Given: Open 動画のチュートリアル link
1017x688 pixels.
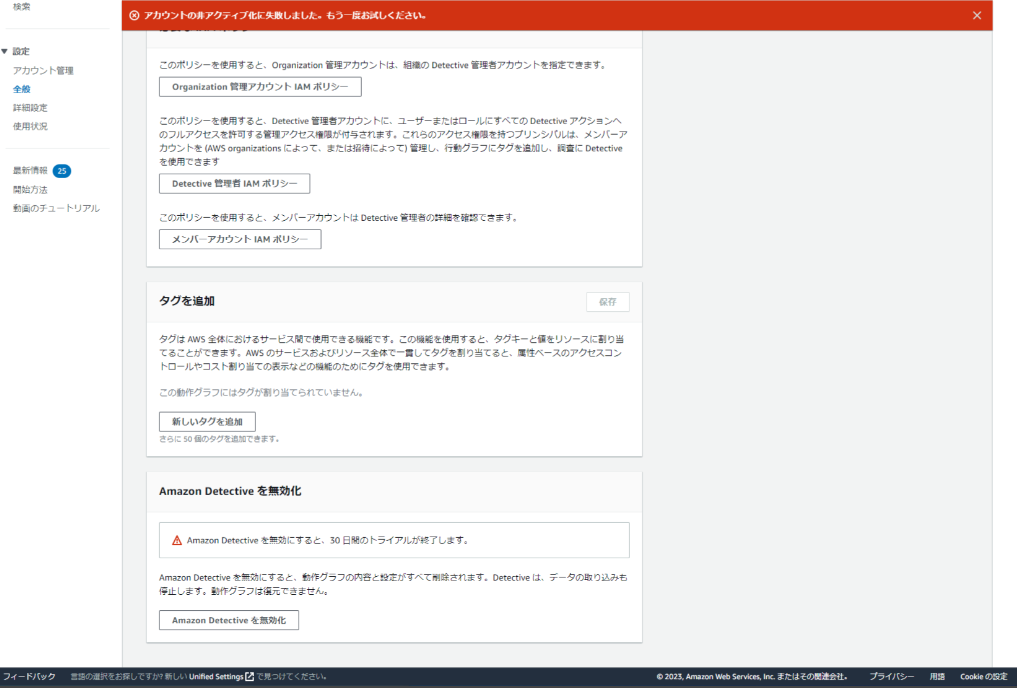Looking at the screenshot, I should (56, 208).
